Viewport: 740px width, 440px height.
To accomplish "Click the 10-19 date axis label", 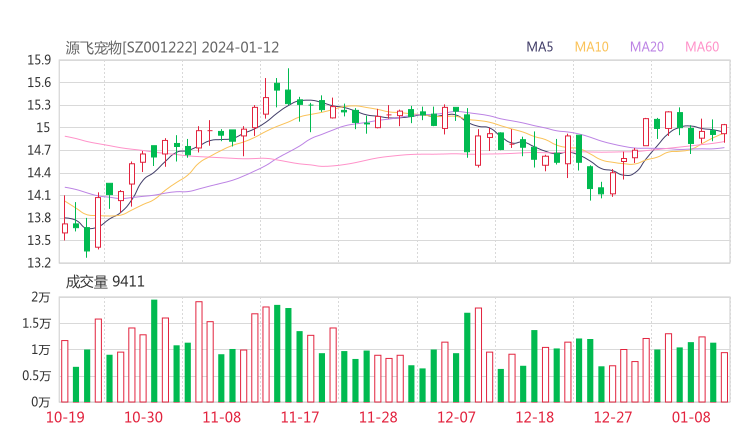I will (65, 417).
